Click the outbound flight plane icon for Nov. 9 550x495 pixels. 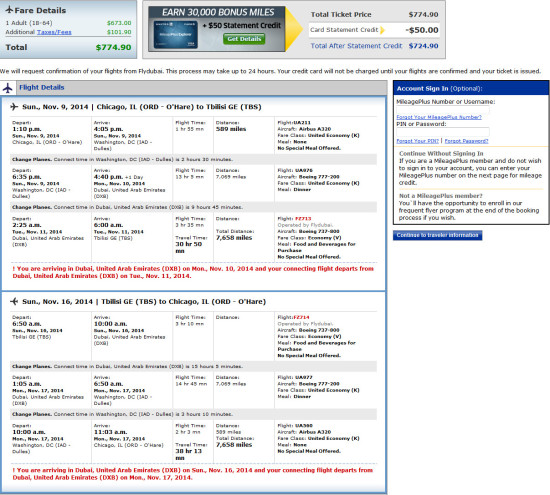(x=14, y=107)
